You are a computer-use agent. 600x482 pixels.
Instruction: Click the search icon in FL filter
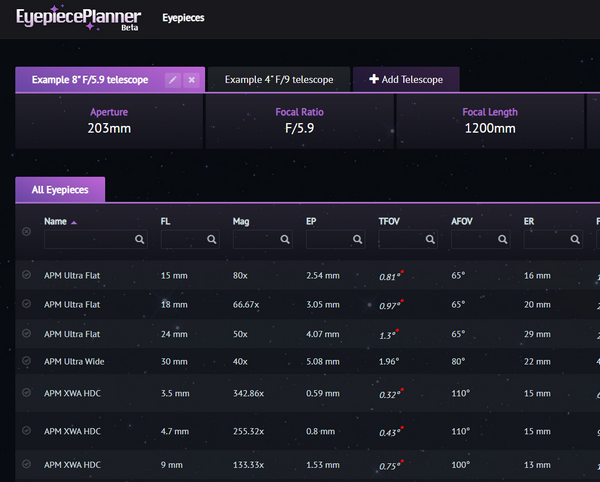pyautogui.click(x=212, y=239)
